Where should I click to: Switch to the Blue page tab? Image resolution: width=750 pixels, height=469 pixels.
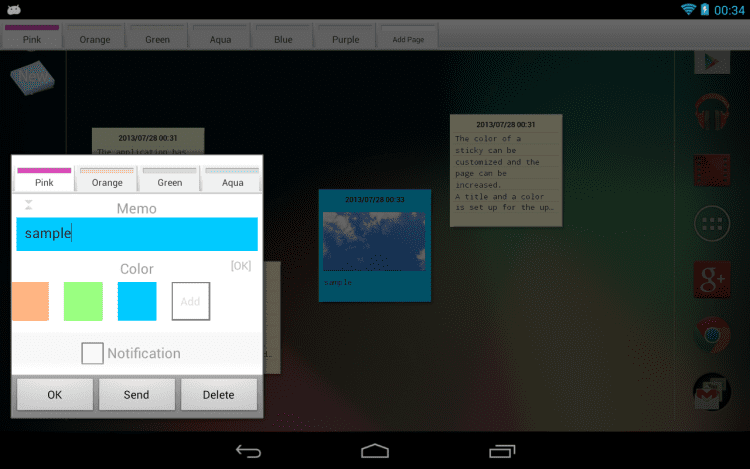pyautogui.click(x=283, y=35)
